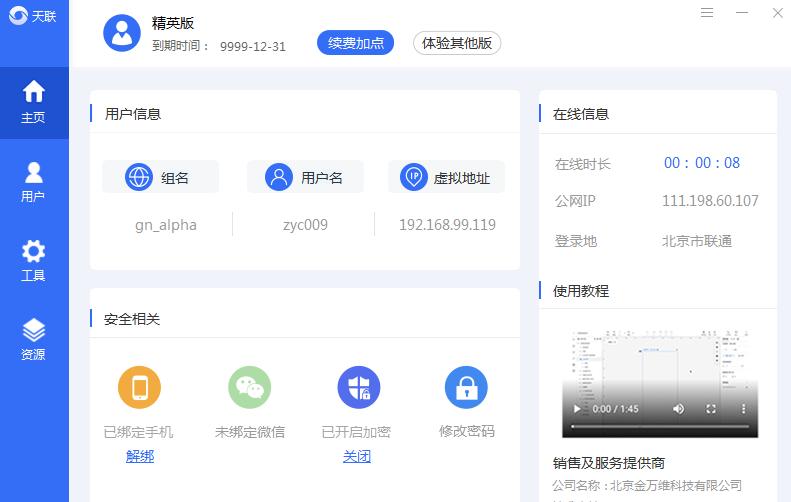This screenshot has width=791, height=502.
Task: Click the 用户信息 section heading
Action: pyautogui.click(x=133, y=114)
